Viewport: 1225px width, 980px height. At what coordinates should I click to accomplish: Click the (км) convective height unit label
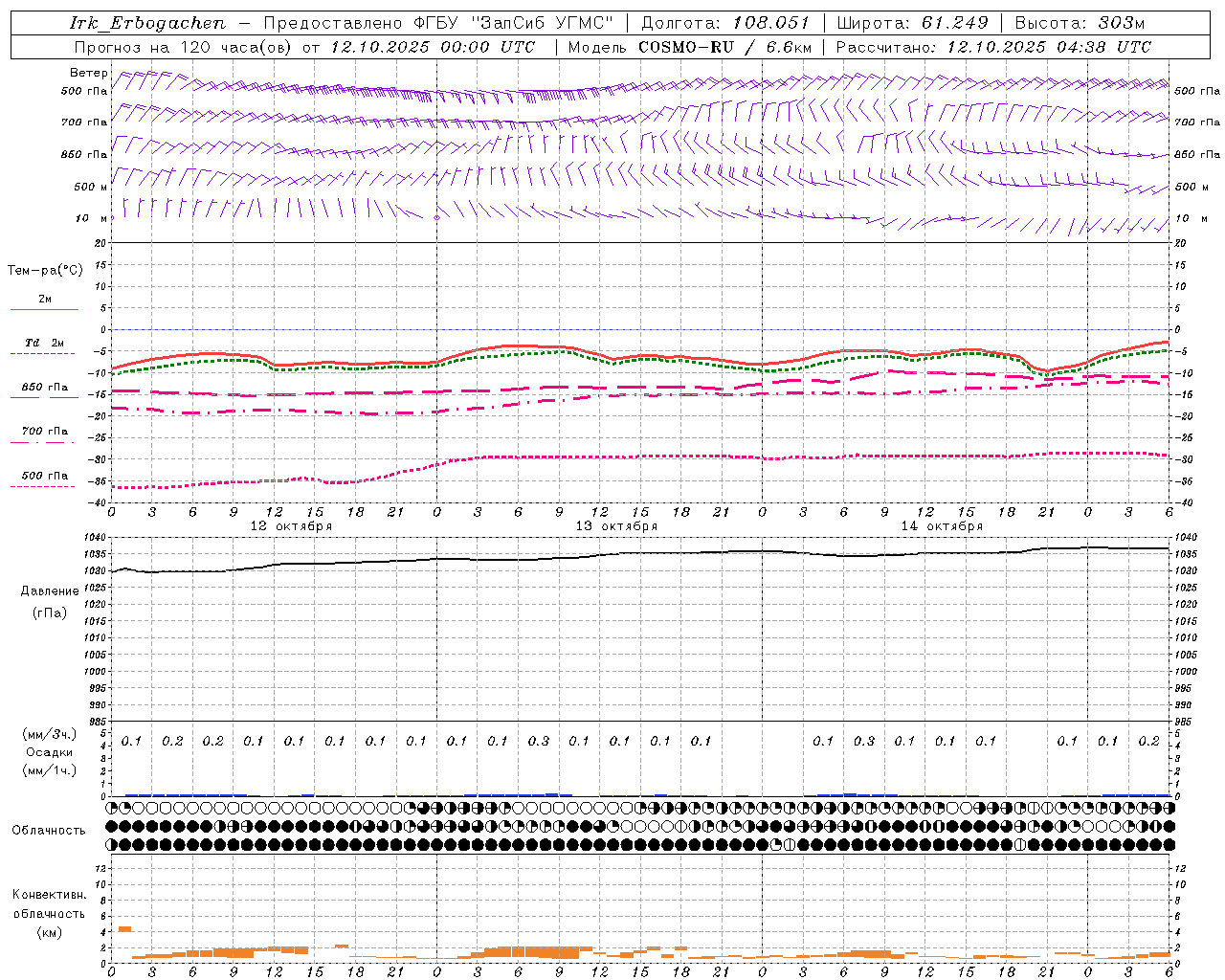49,932
